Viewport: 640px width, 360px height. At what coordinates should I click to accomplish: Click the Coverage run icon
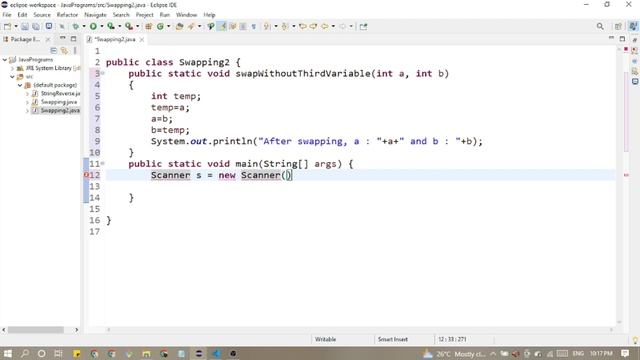click(111, 27)
